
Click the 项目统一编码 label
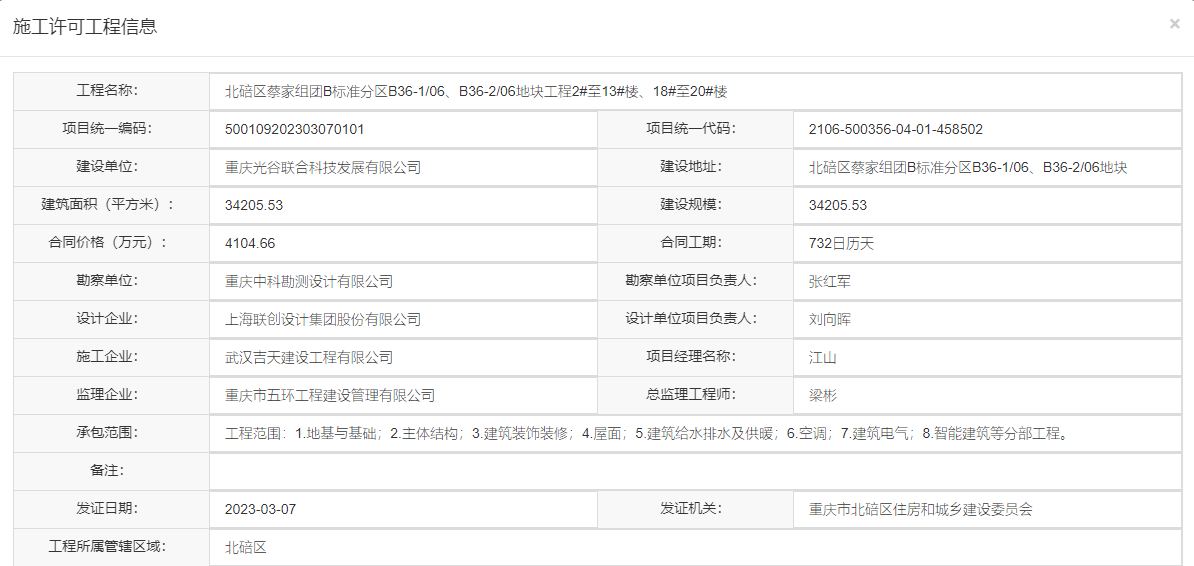coord(107,128)
